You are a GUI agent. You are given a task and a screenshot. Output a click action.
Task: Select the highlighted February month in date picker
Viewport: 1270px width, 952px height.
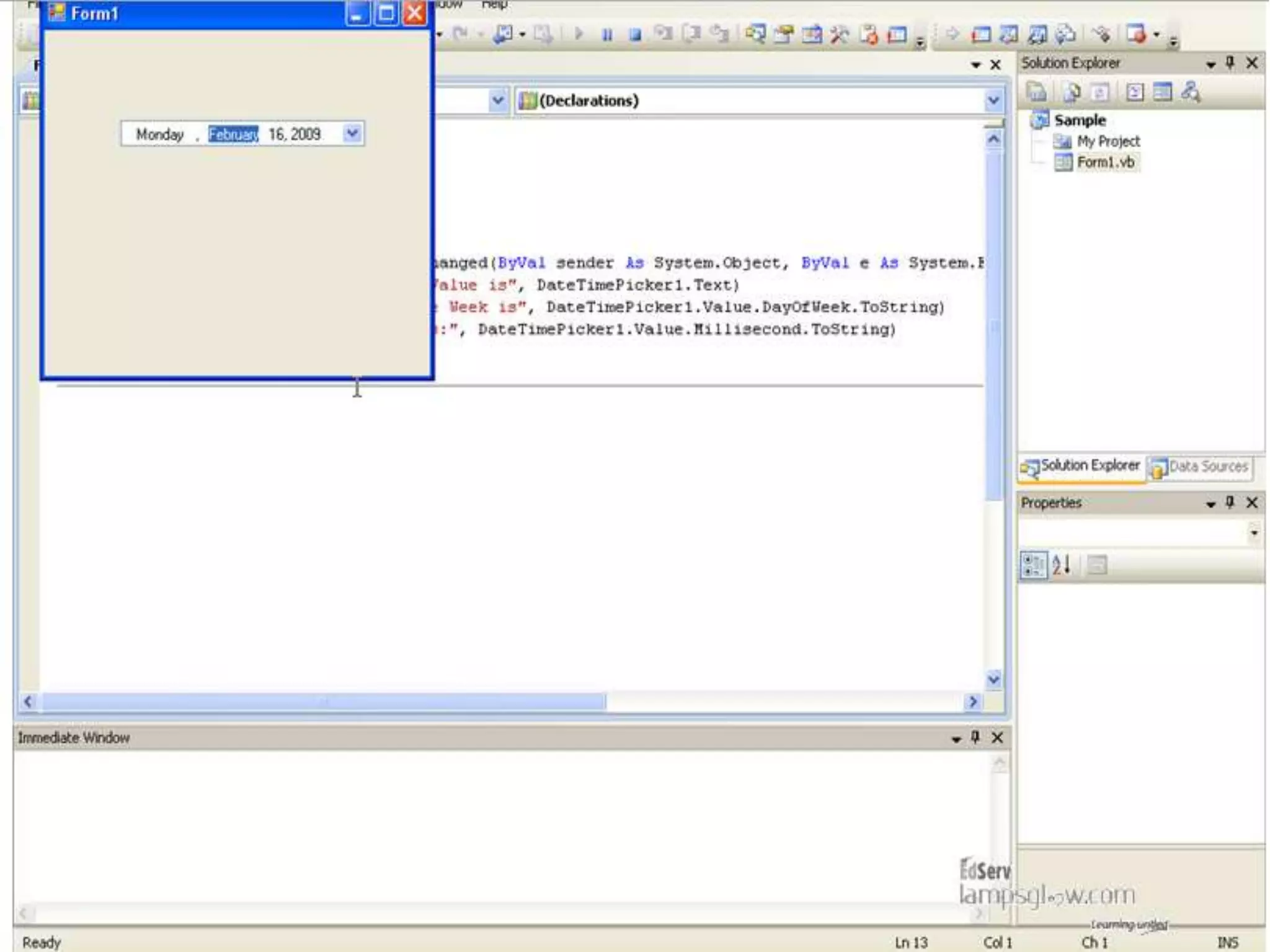coord(233,134)
